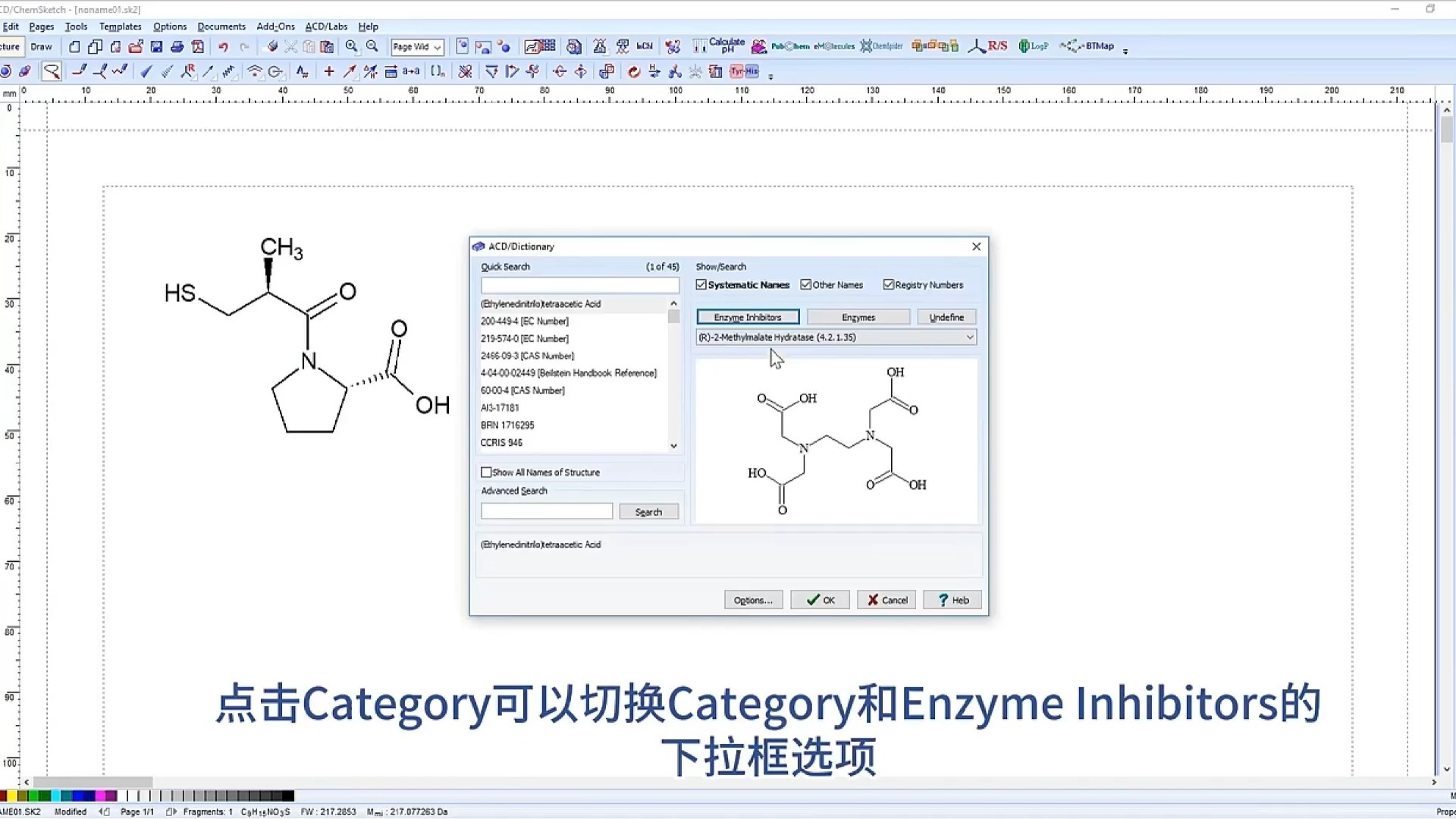
Task: Toggle the Other Names checkbox
Action: 806,285
